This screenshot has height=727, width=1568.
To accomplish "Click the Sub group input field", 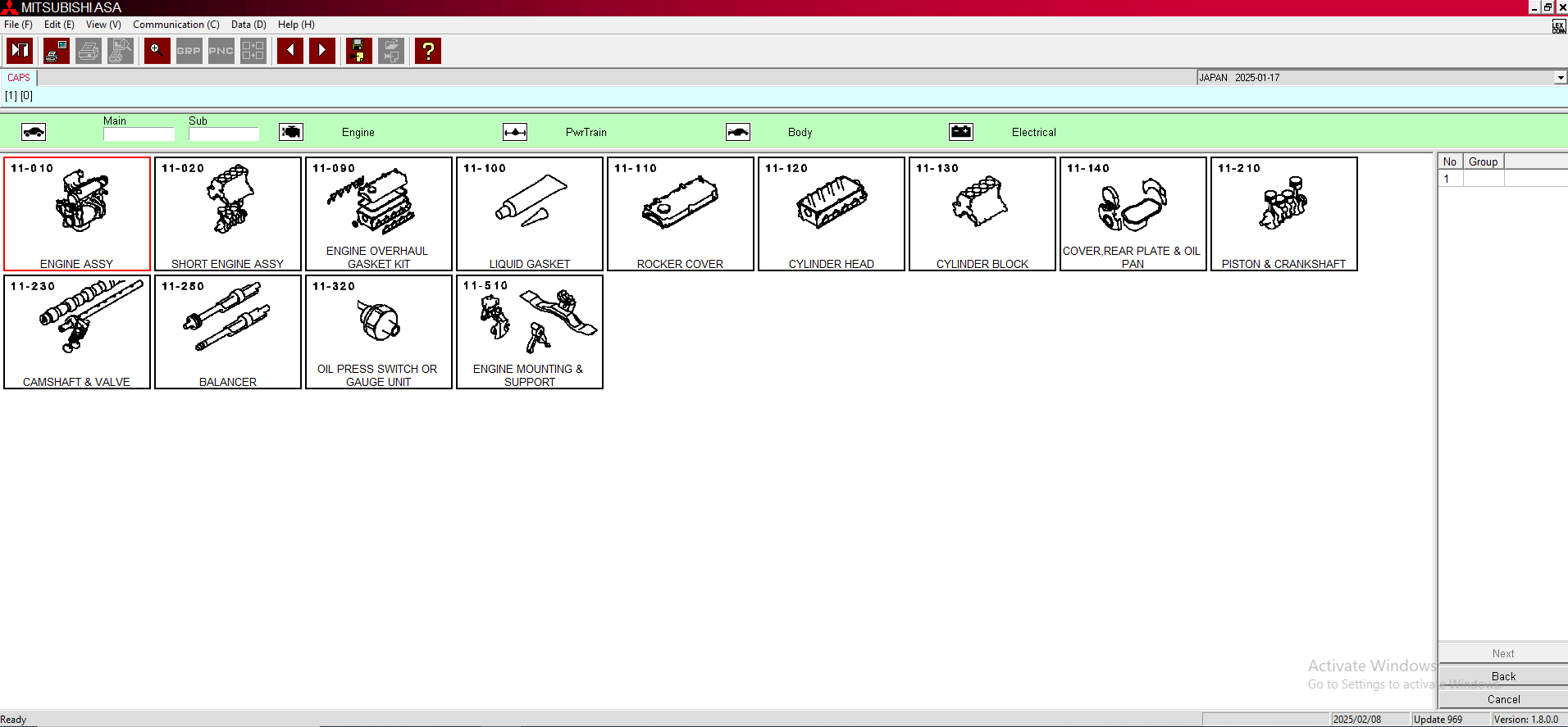I will (x=224, y=134).
